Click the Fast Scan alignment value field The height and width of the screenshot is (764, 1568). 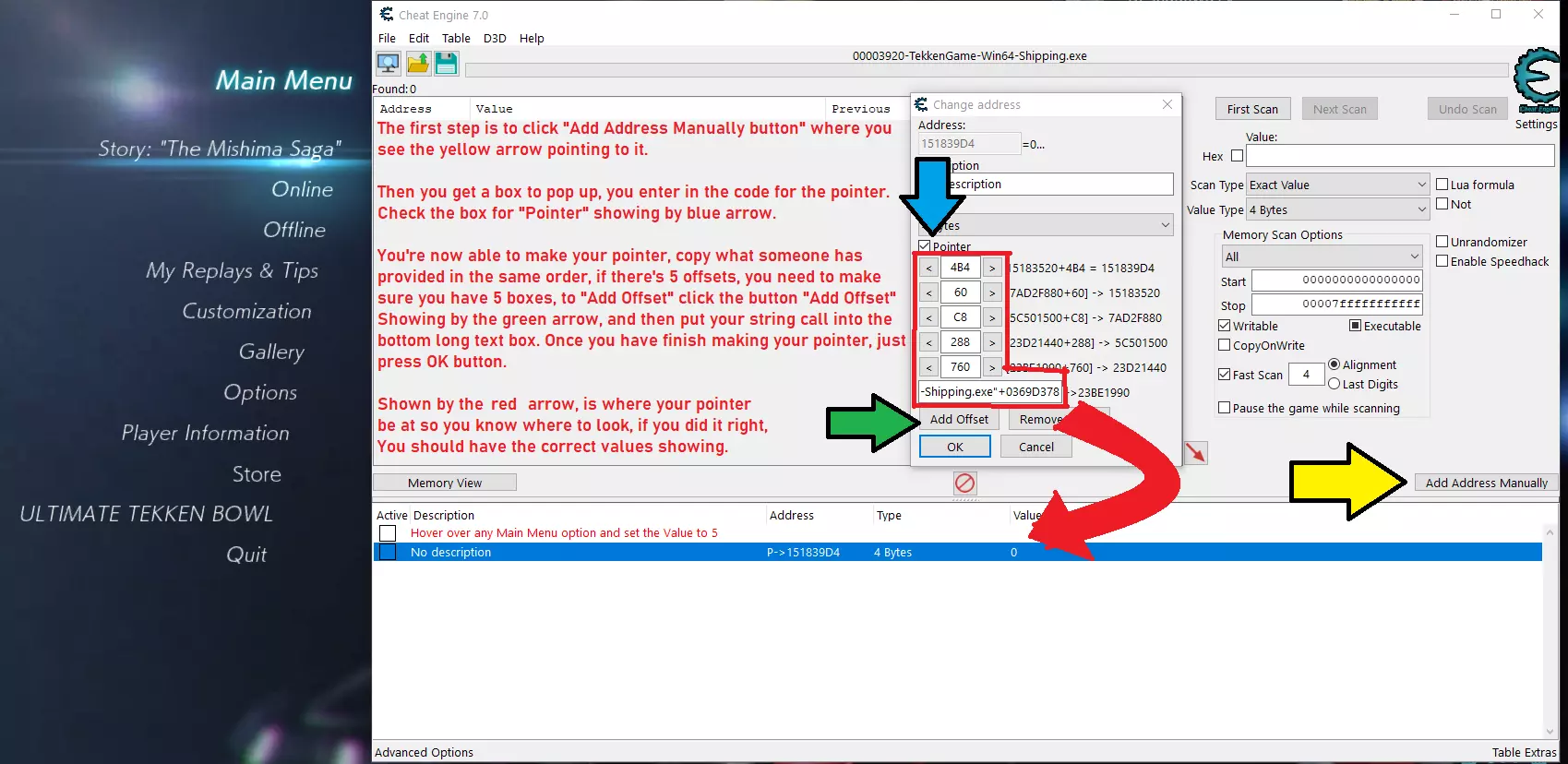point(1306,375)
